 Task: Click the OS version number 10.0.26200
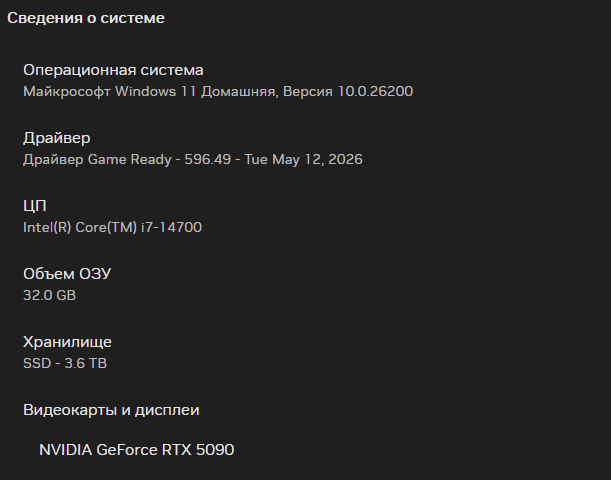coord(375,91)
